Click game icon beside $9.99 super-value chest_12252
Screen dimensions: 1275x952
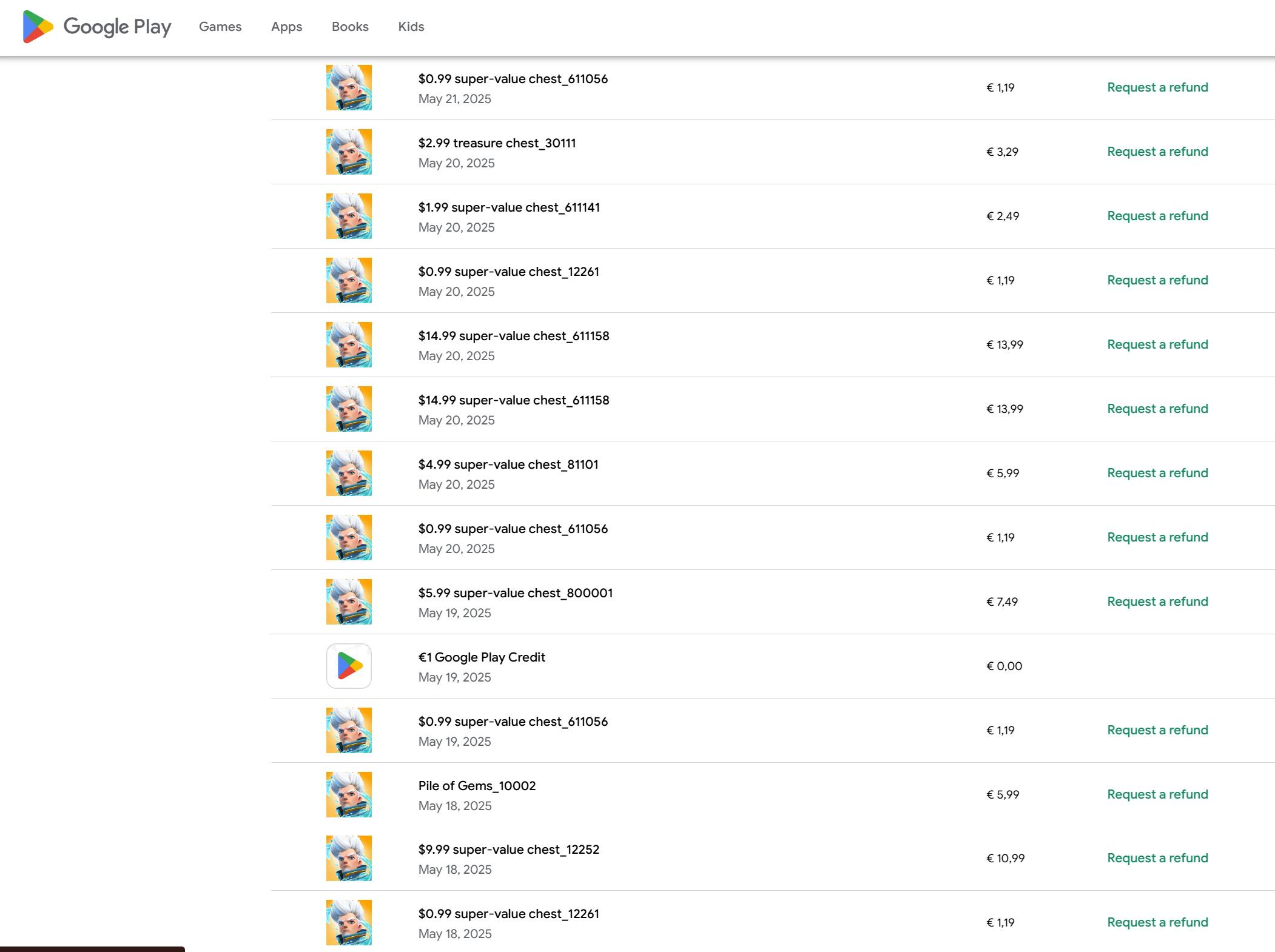tap(349, 858)
